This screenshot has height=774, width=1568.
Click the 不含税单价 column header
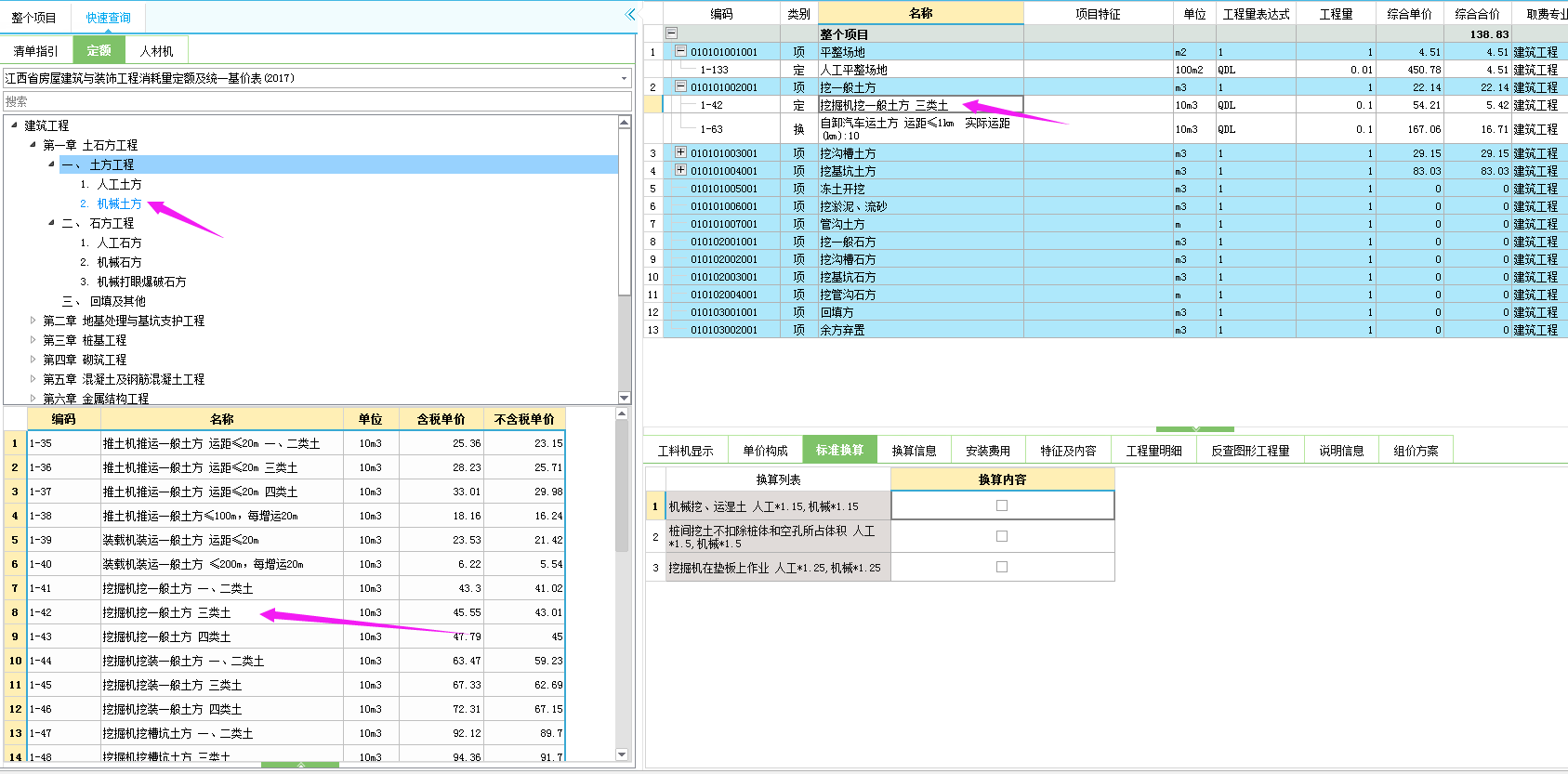524,419
